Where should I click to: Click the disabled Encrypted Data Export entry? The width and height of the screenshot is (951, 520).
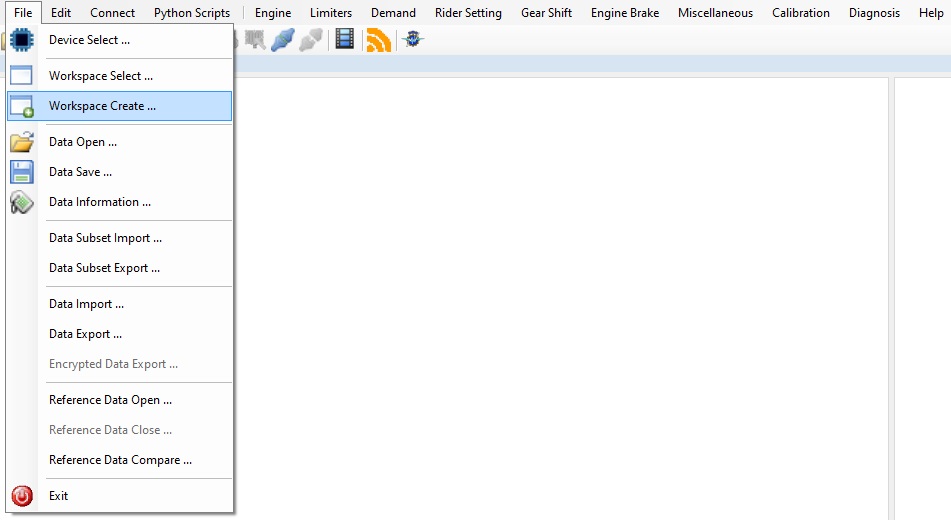119,364
